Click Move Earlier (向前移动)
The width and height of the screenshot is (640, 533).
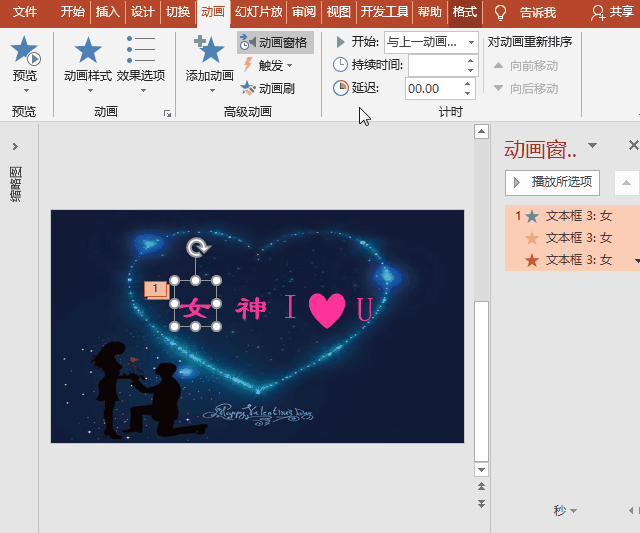[x=525, y=65]
